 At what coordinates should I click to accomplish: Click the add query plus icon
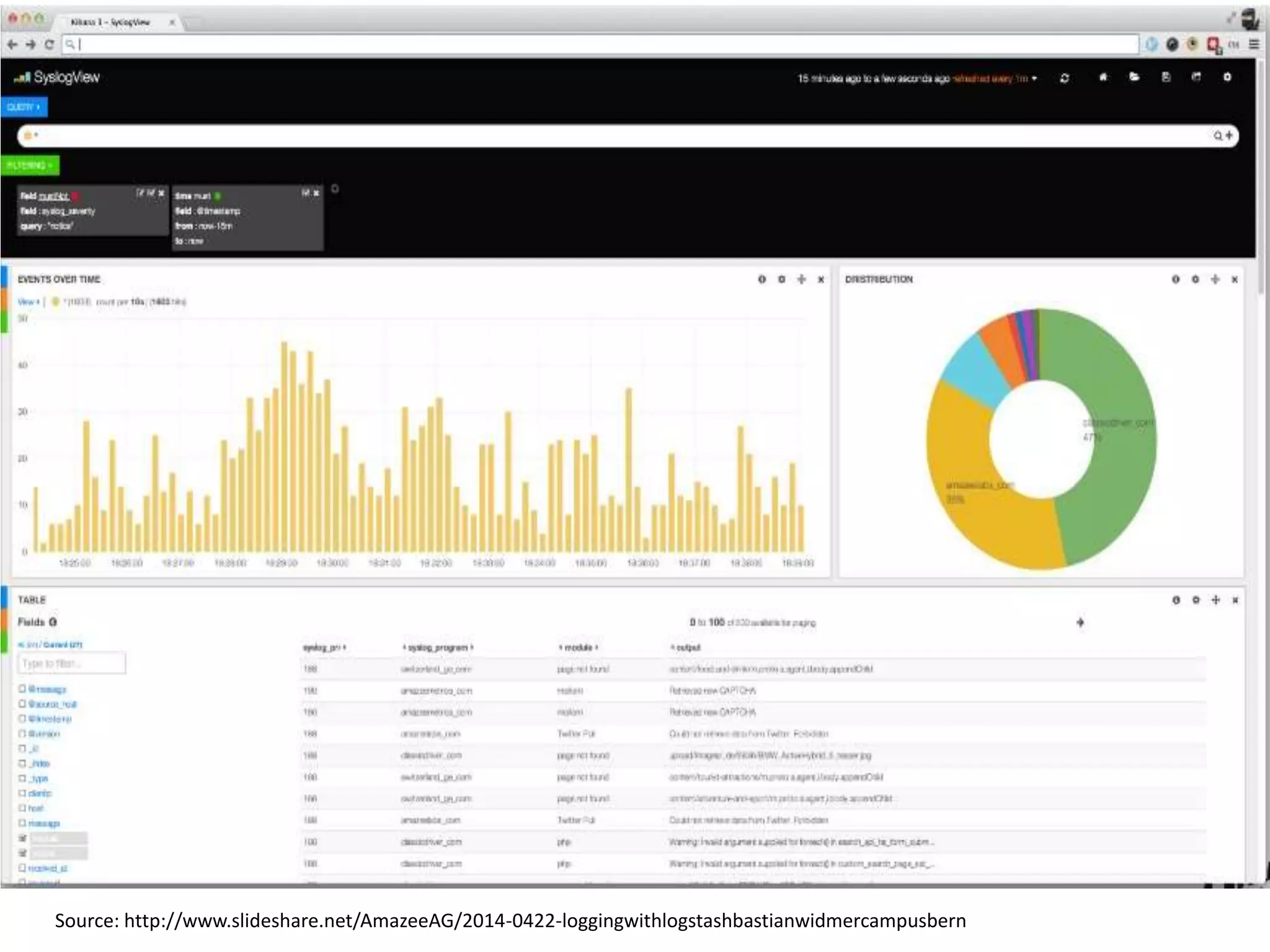click(x=1229, y=136)
